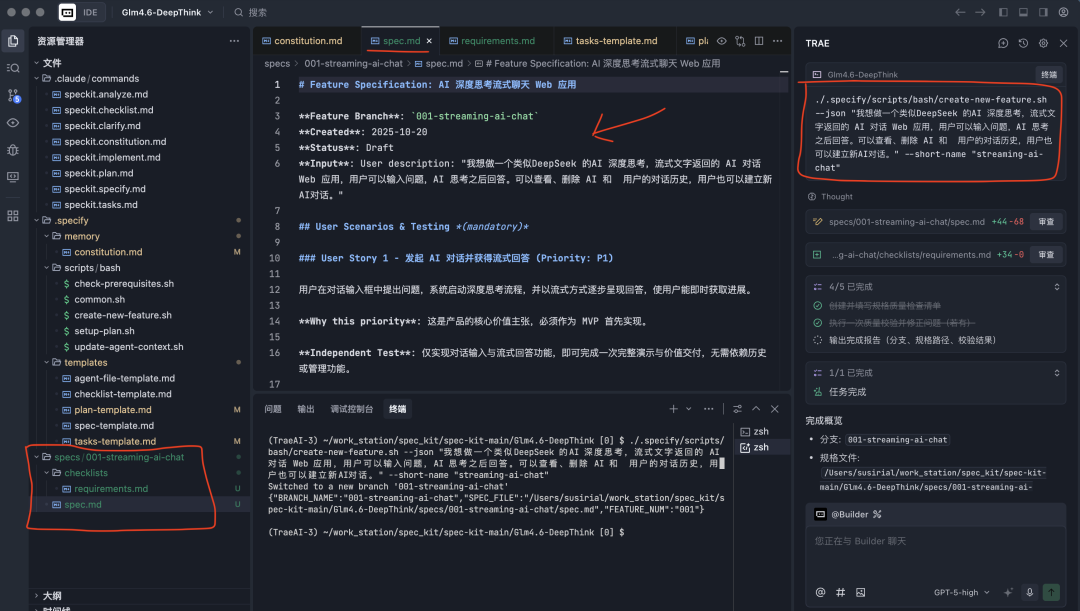This screenshot has width=1080, height=611.
Task: Attach an image to the chat input
Action: [x=860, y=592]
